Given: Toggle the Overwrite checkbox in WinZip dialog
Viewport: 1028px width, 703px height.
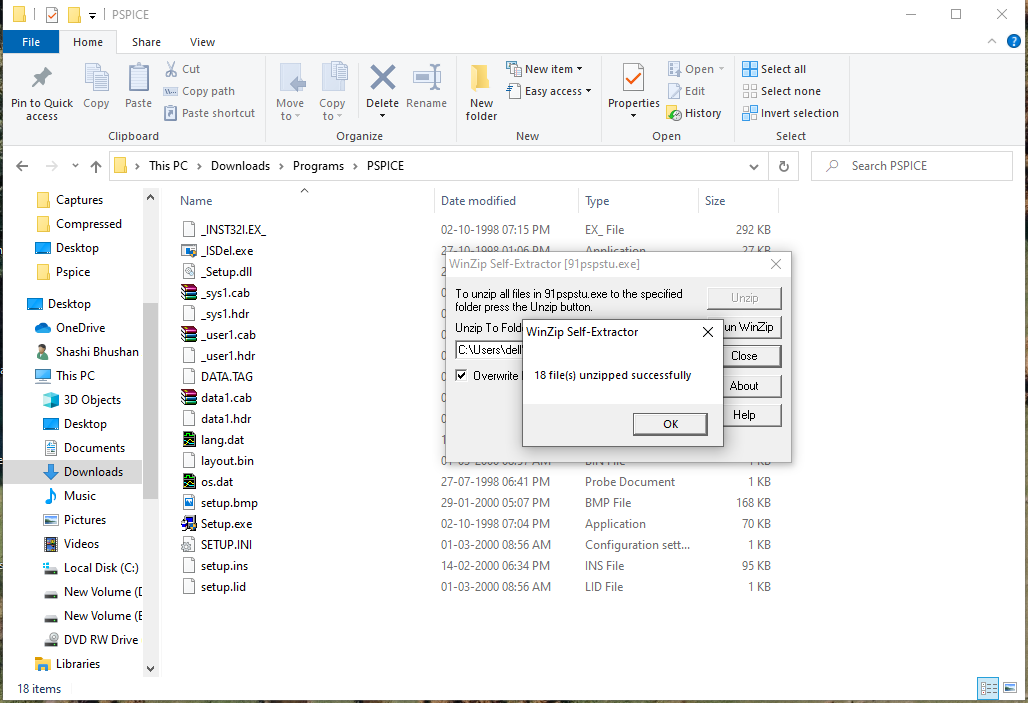Looking at the screenshot, I should [x=461, y=375].
